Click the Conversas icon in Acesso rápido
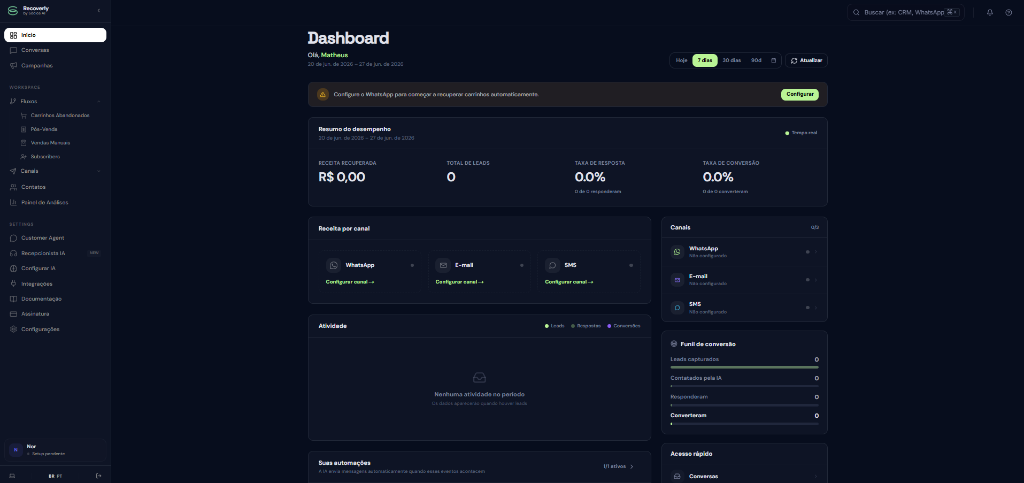 pos(677,476)
